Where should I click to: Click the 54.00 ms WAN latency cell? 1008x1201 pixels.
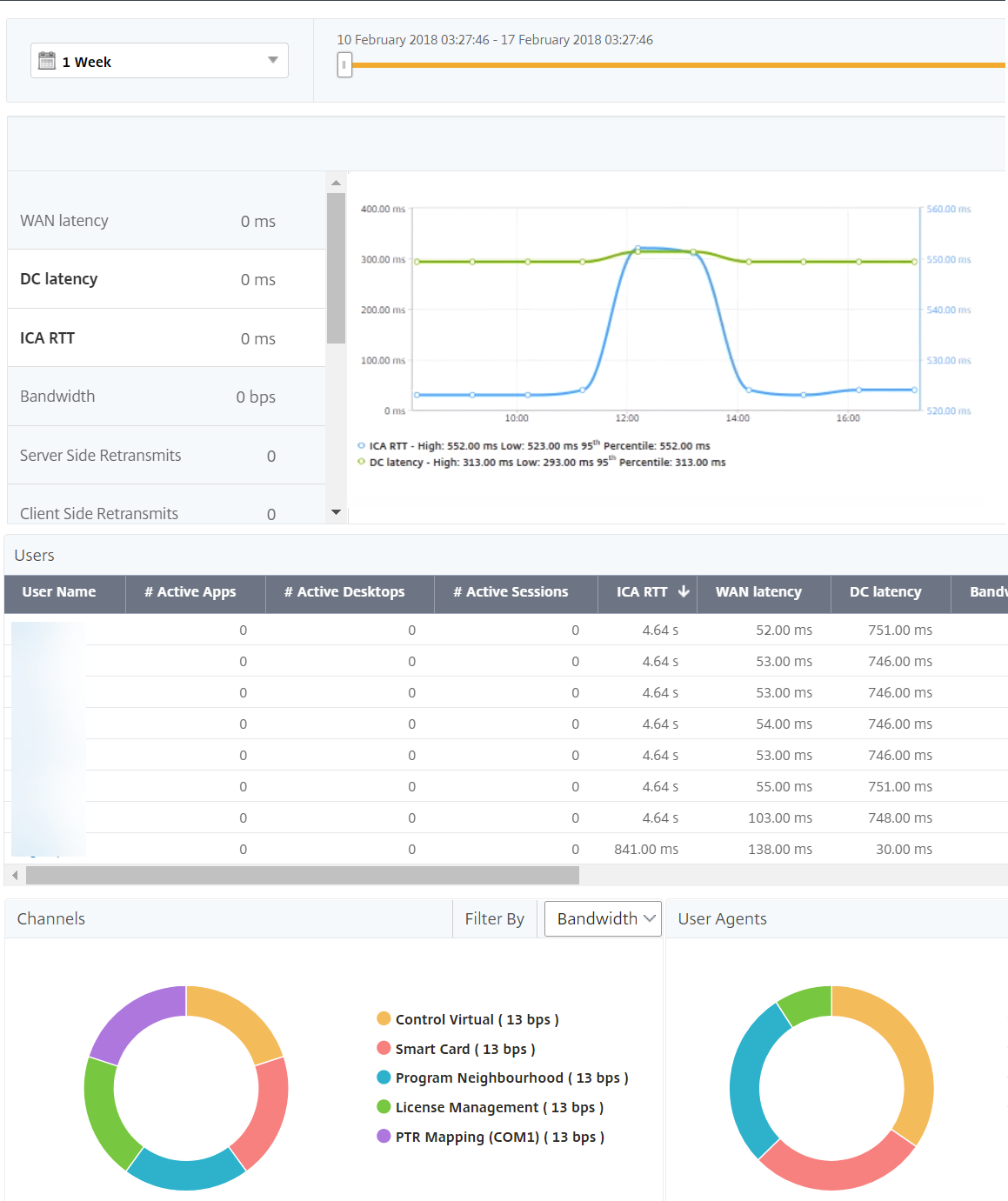(x=784, y=724)
